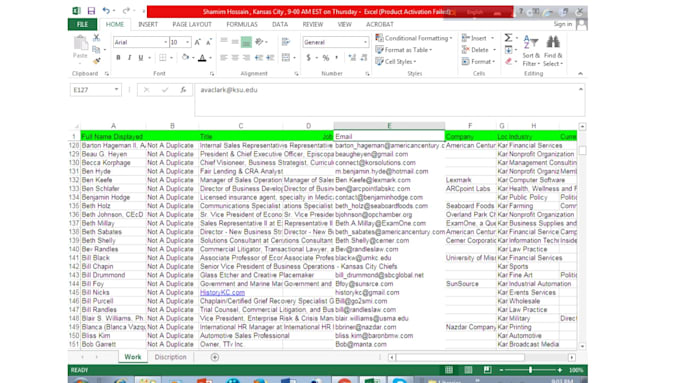Open Format cells dropdown

click(479, 62)
